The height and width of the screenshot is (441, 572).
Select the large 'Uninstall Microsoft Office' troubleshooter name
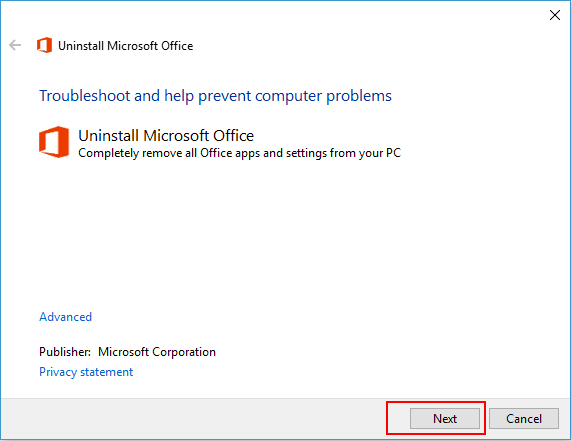click(x=166, y=135)
